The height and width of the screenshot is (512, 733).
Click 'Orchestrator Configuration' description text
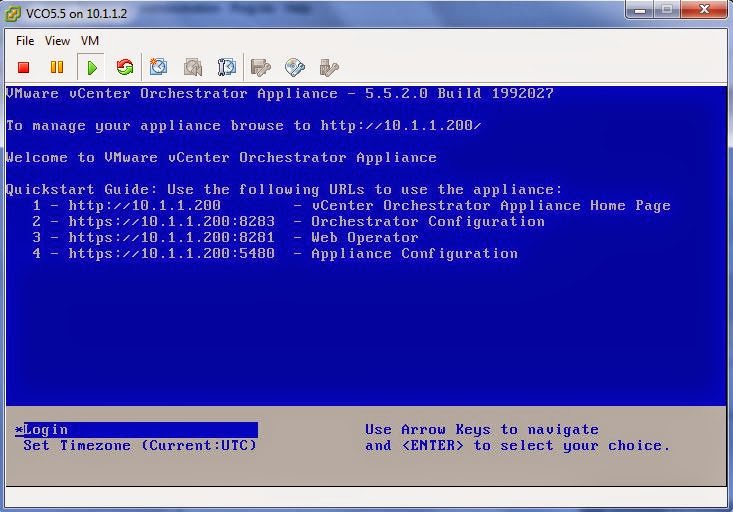point(428,221)
